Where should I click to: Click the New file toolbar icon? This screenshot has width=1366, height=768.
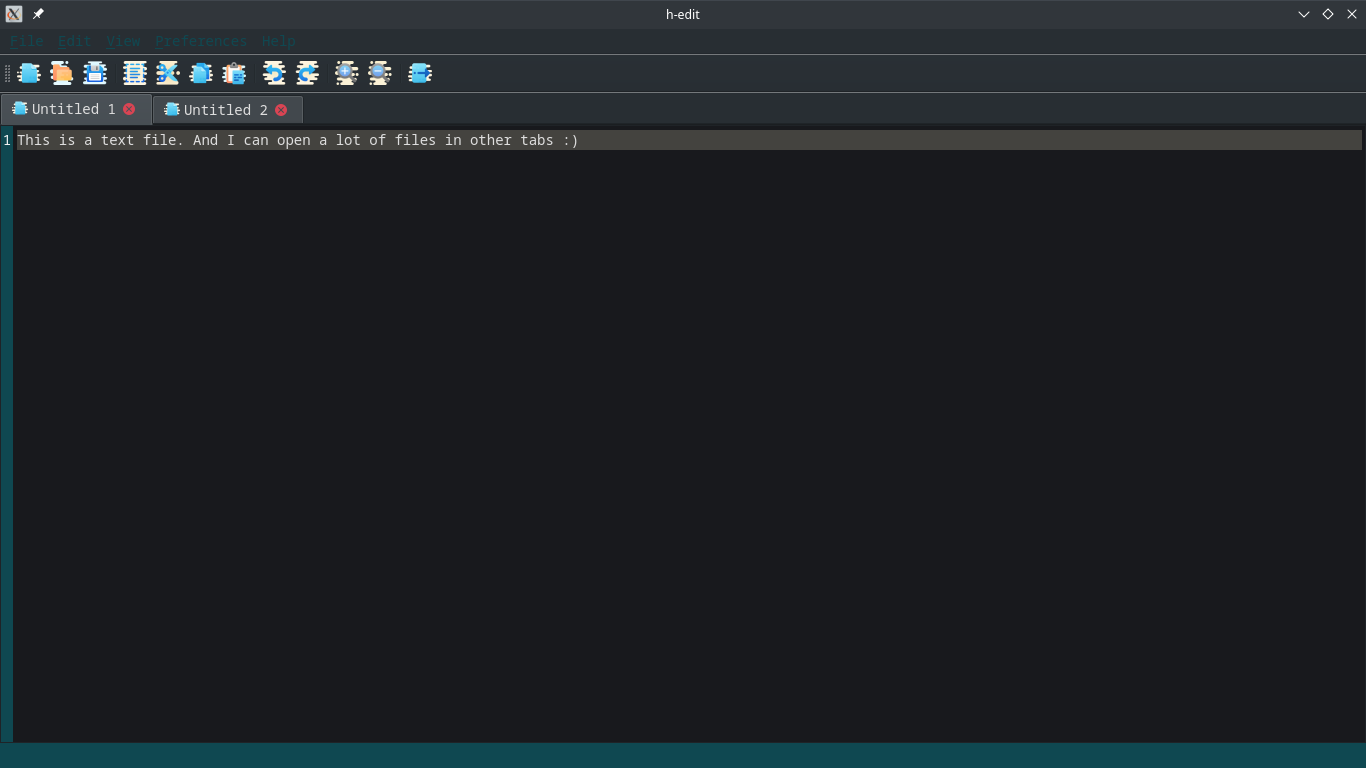(x=29, y=73)
